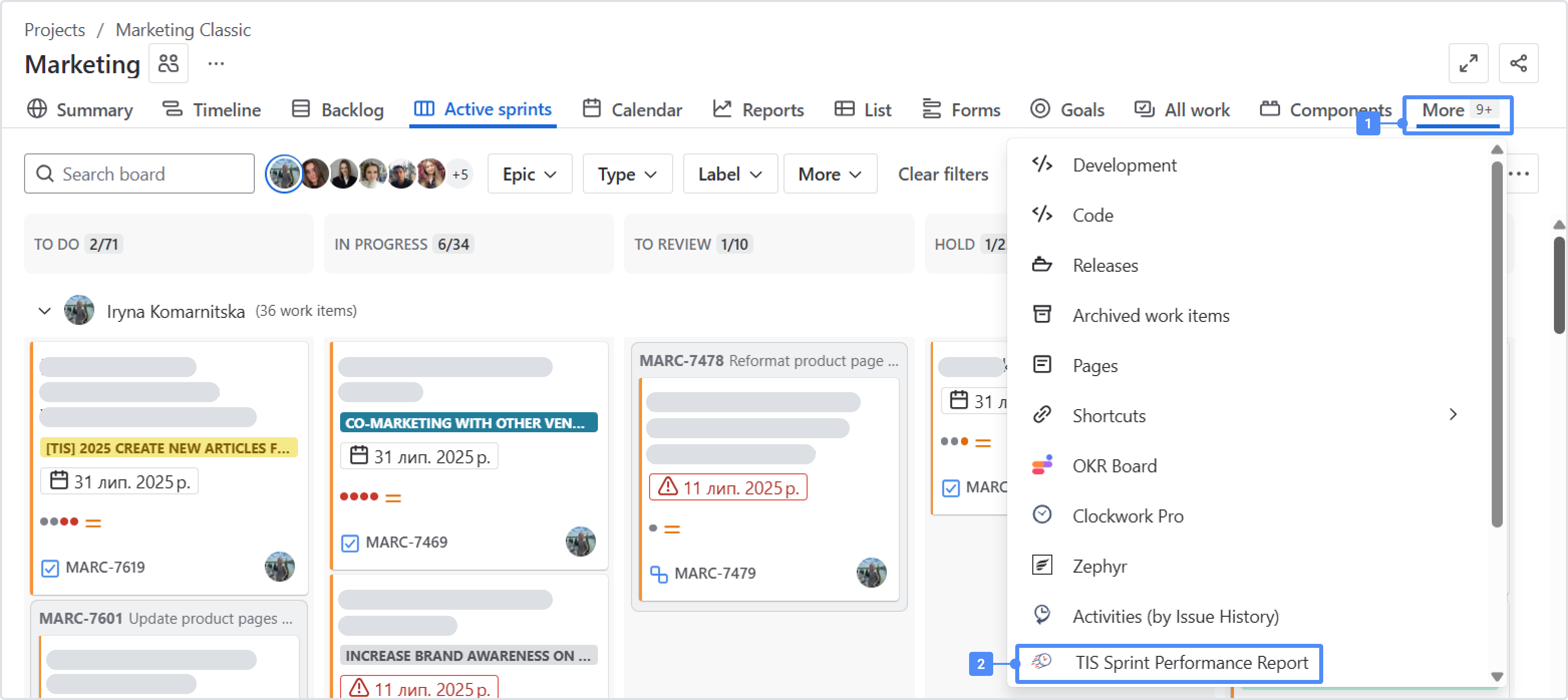Collapse the Iryna Komarnitska swimlane
The image size is (1568, 700).
click(x=45, y=311)
